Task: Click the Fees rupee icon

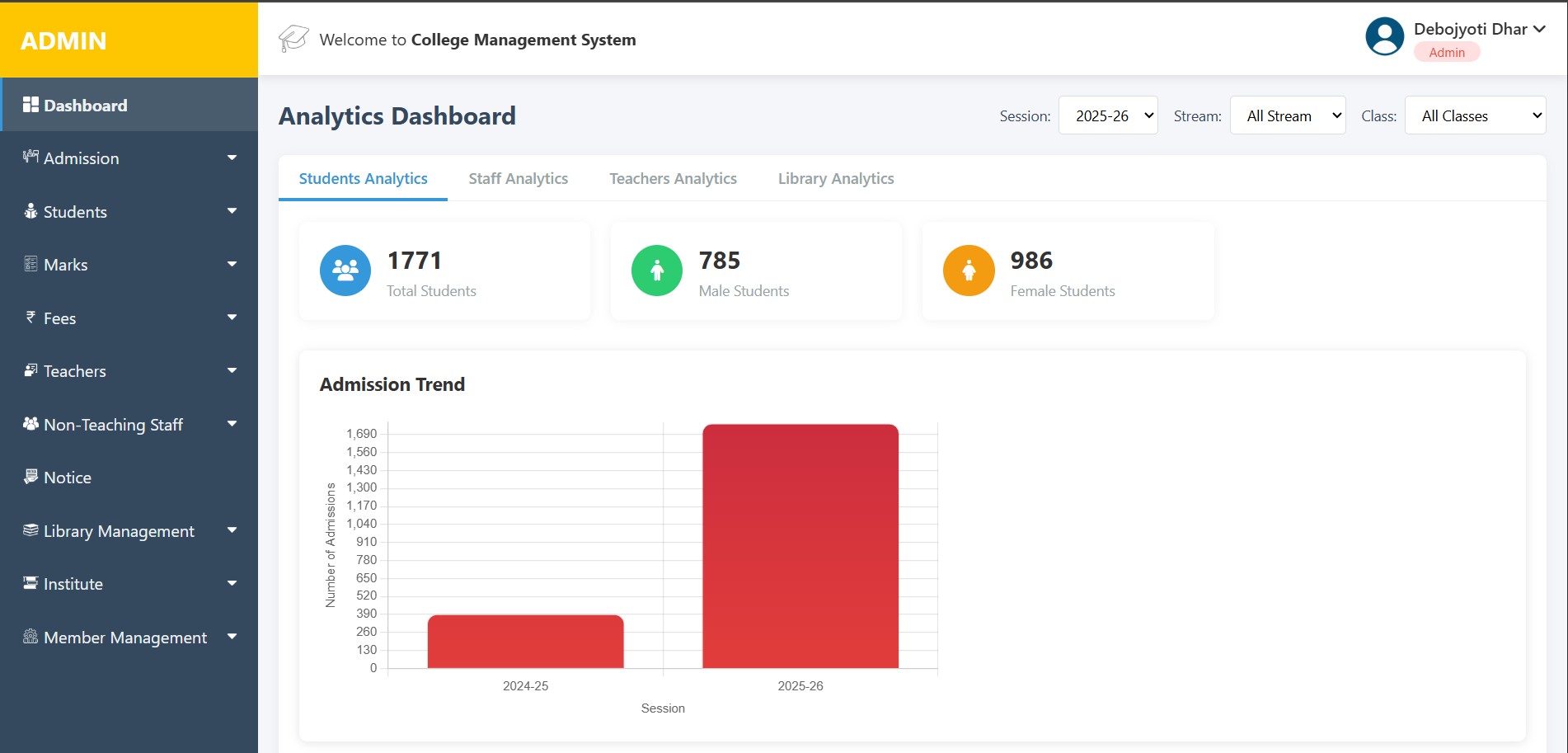Action: (31, 318)
